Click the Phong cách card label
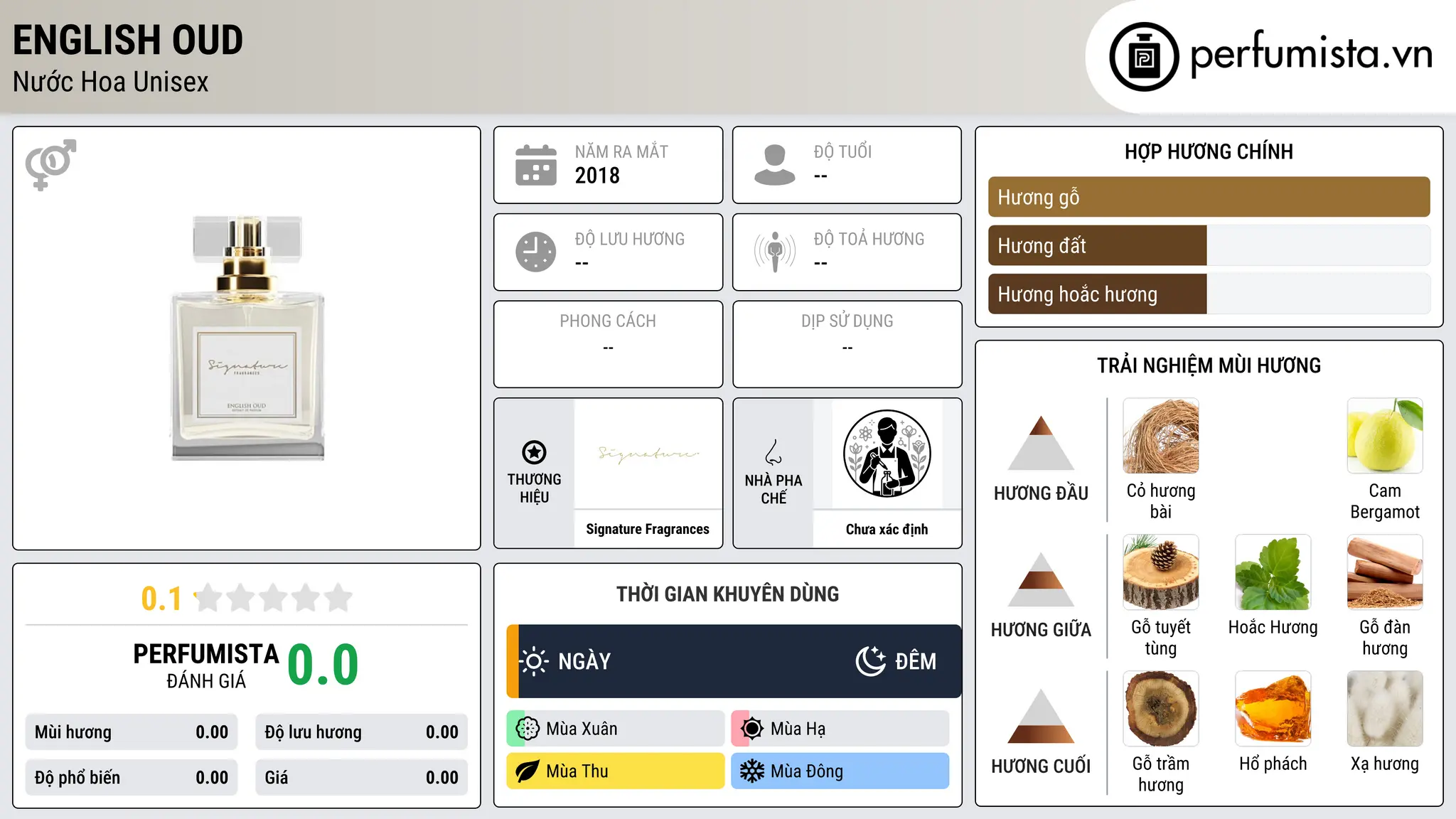 [608, 321]
